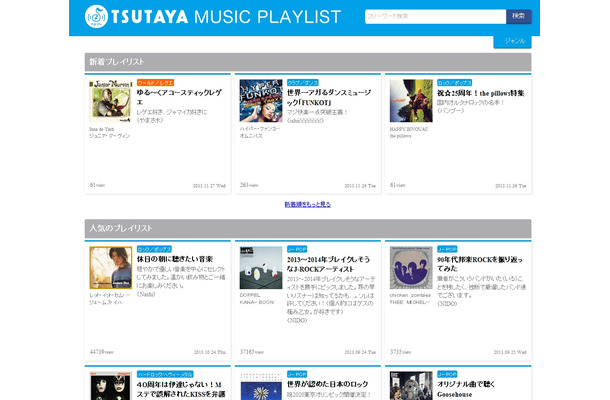This screenshot has width=610, height=400.
Task: Open the ゆる〜くアコースティックレゲエ playlist title
Action: (x=179, y=97)
